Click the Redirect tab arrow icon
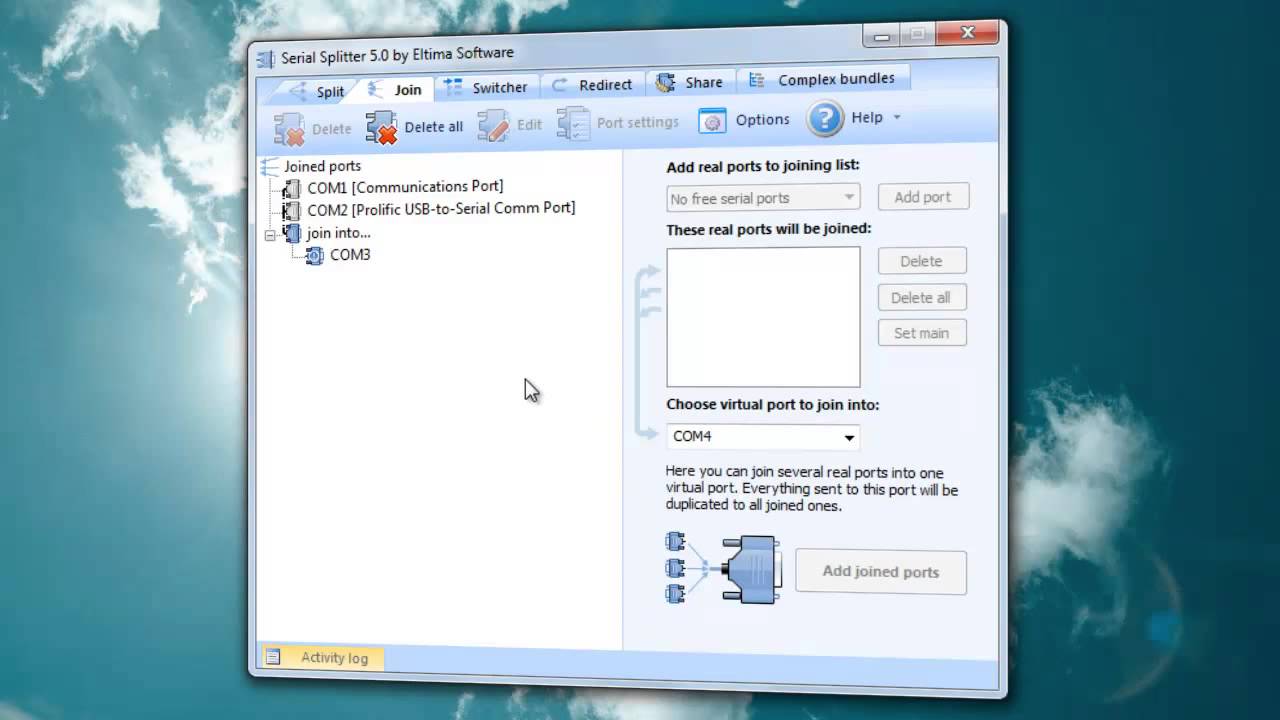The width and height of the screenshot is (1280, 720). (x=559, y=86)
